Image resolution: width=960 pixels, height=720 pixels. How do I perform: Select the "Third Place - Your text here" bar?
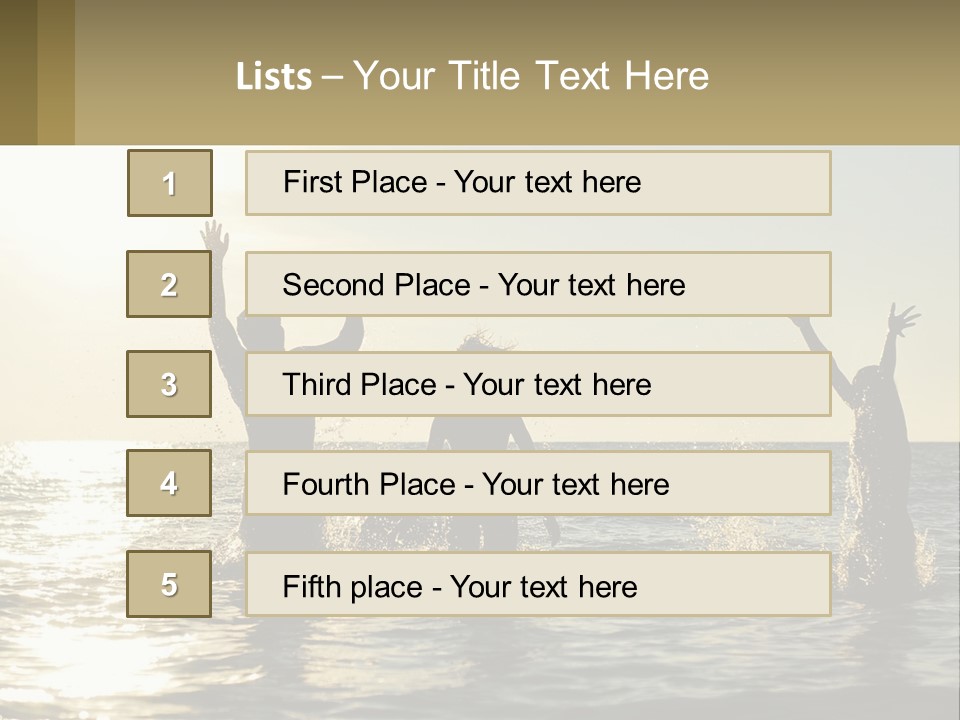538,384
